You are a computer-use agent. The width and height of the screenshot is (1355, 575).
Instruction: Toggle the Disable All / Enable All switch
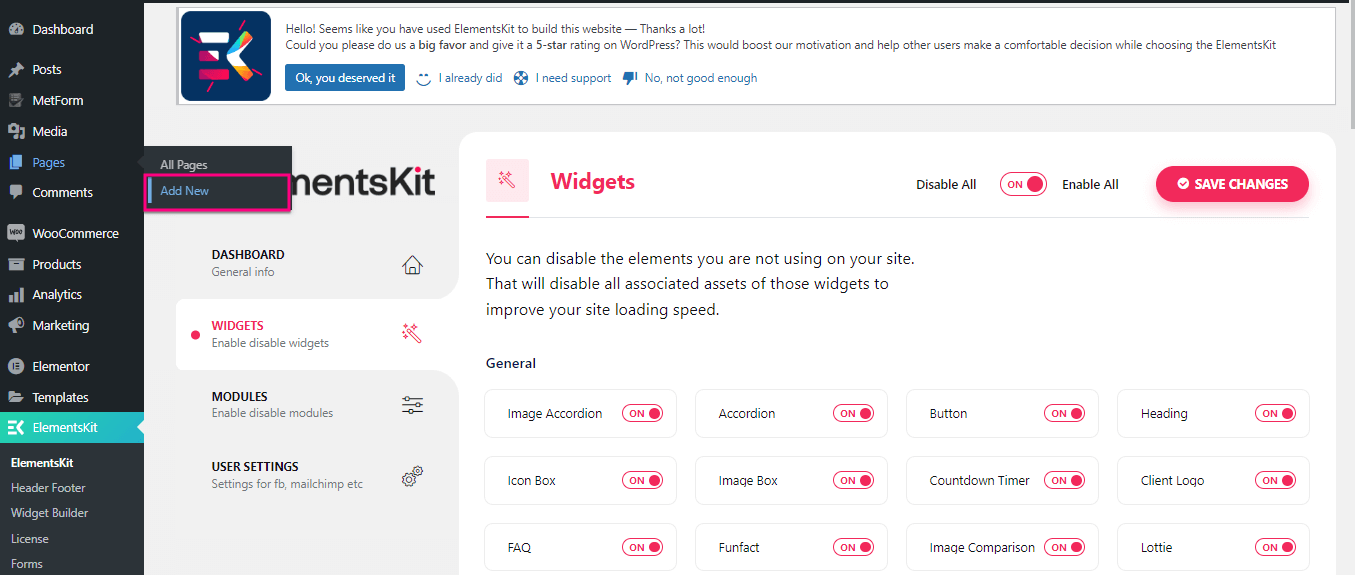click(x=1023, y=184)
